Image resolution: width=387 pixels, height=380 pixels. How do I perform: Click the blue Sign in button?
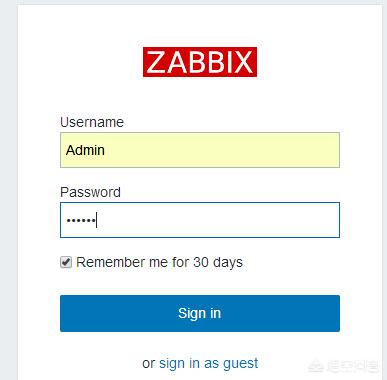[200, 313]
